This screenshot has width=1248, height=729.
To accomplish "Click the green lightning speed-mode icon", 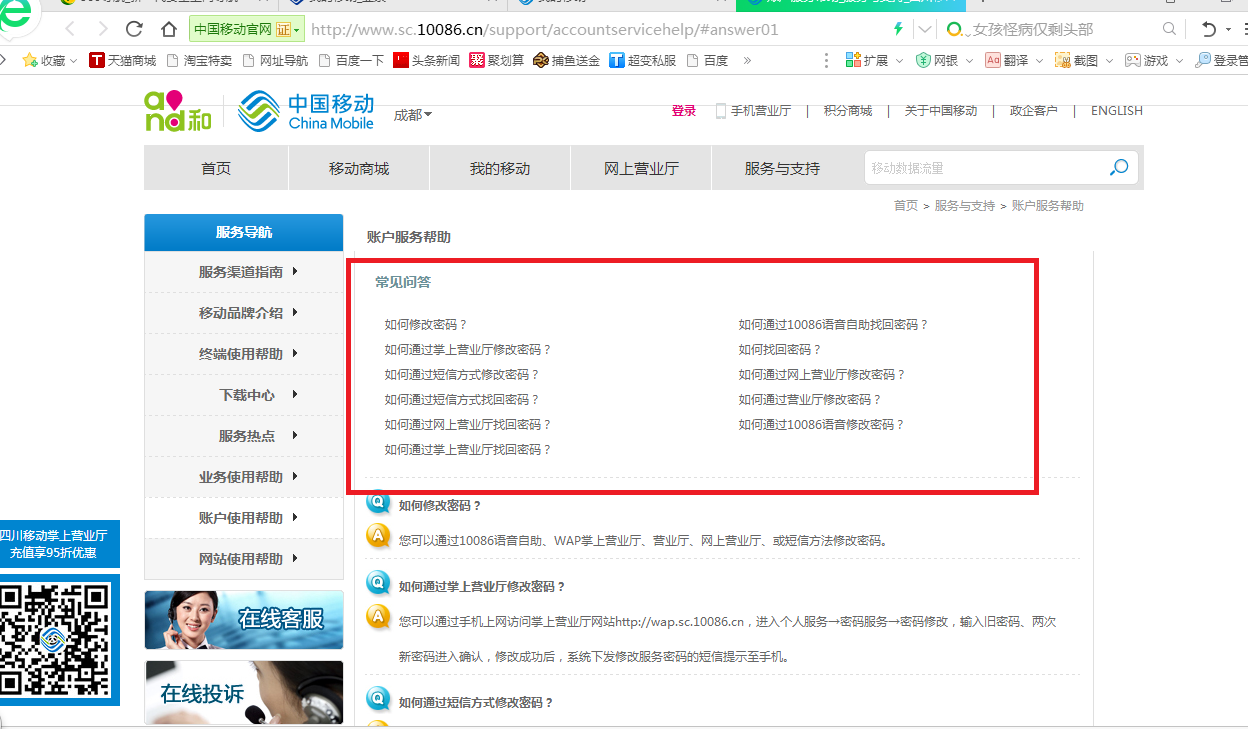I will [898, 29].
